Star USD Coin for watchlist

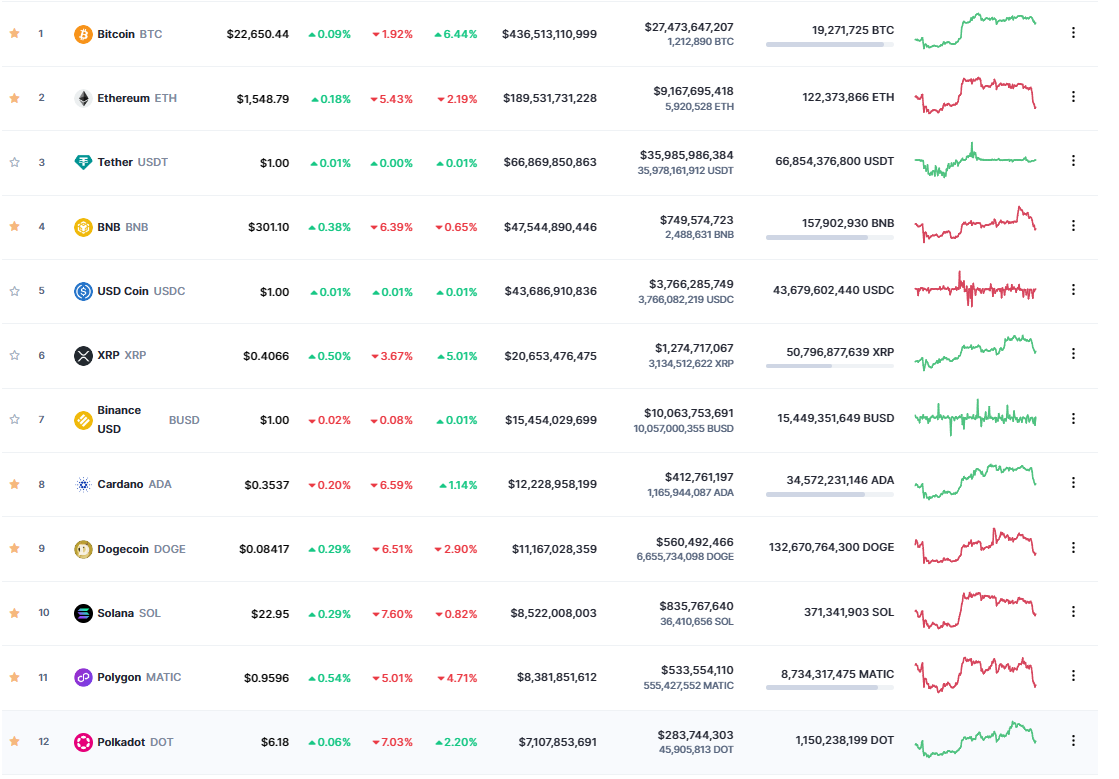tap(14, 291)
